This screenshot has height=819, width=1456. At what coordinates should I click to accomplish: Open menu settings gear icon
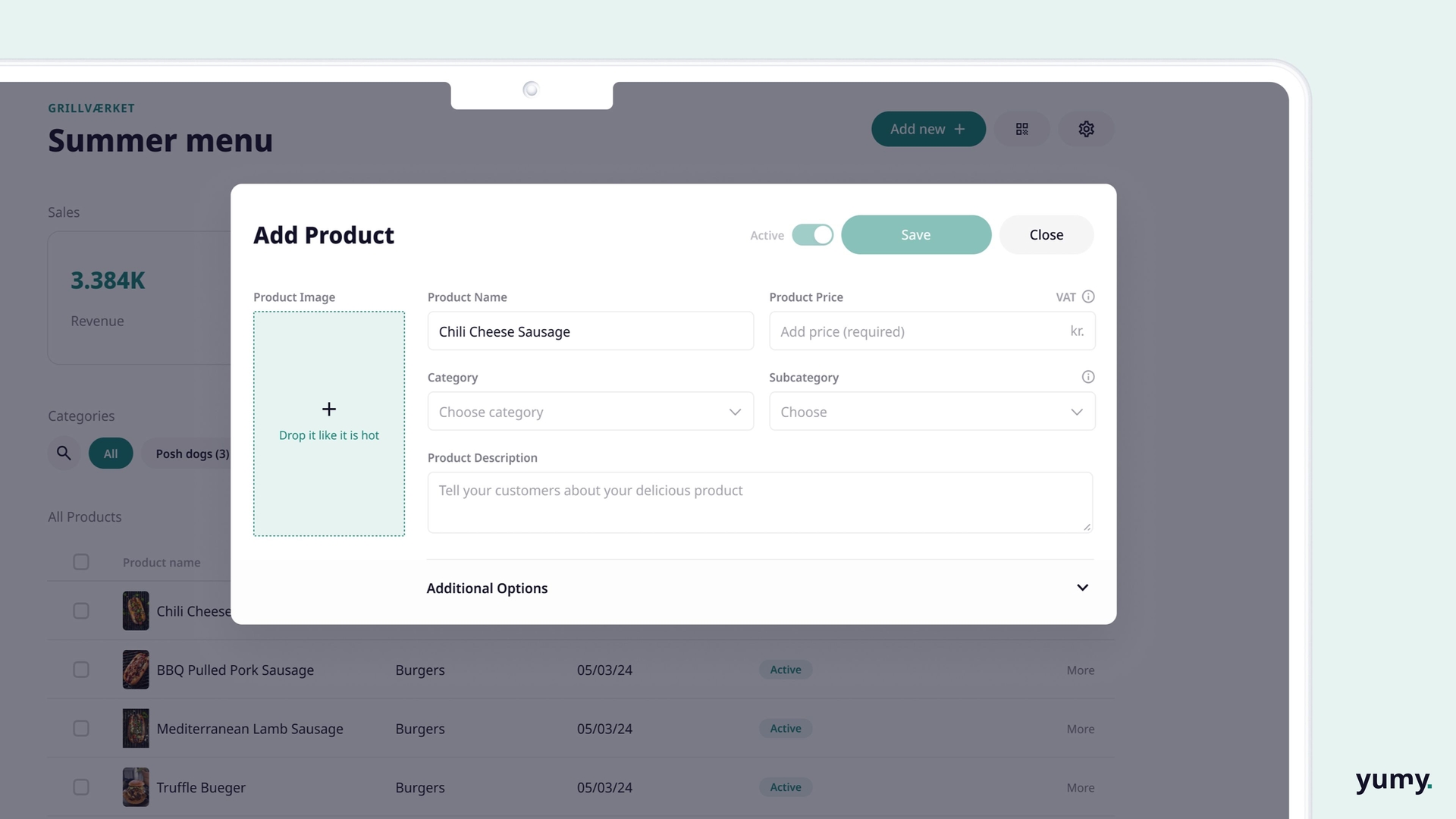tap(1086, 129)
